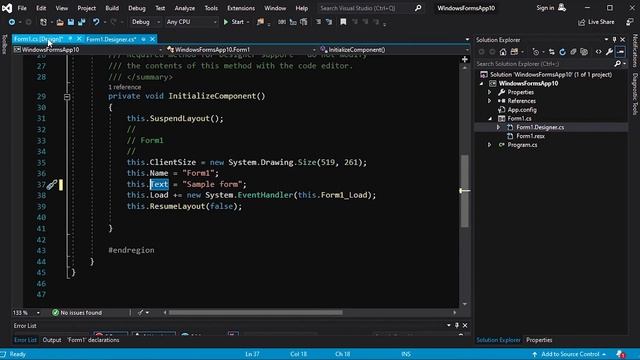
Task: Switch to the Form1.Designer.cs* tab
Action: click(111, 39)
